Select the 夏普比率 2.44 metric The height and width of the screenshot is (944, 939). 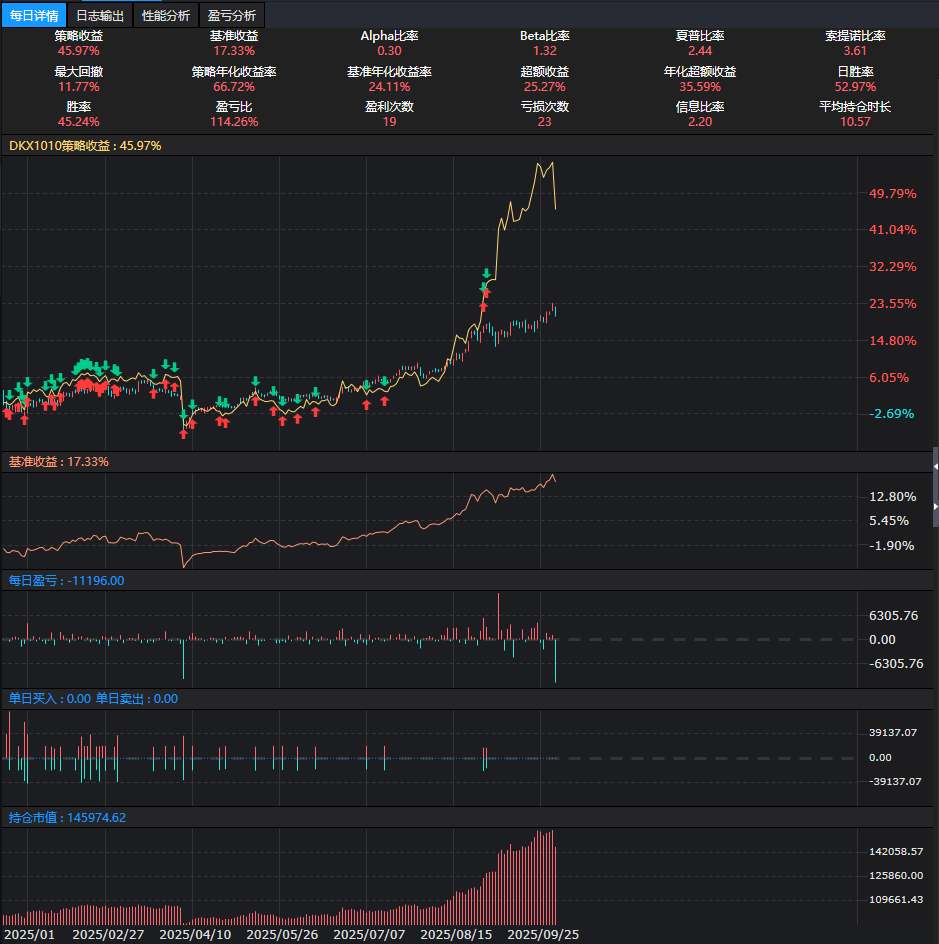(x=700, y=50)
